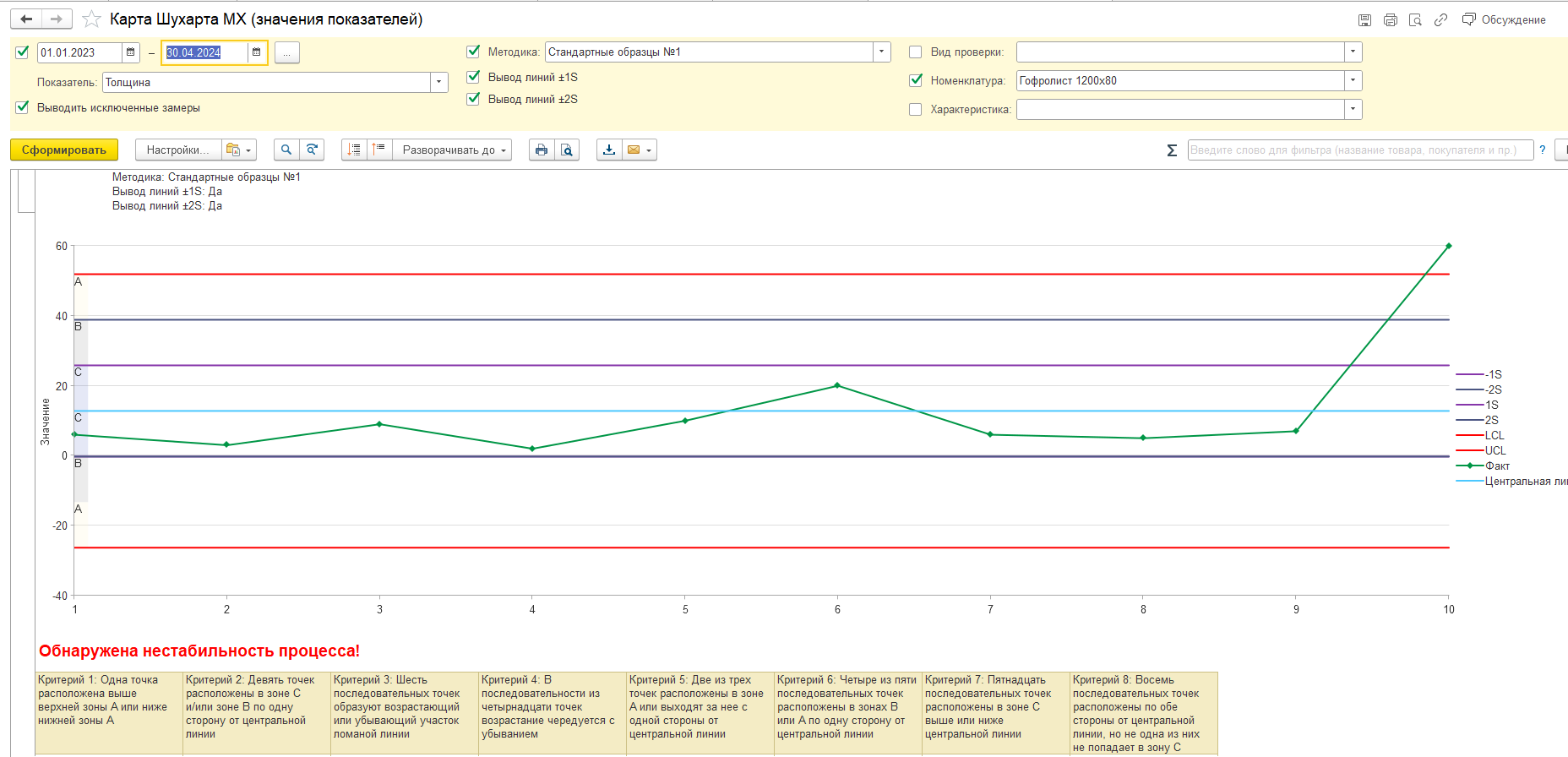Click the Факт green legend marker
Image resolution: width=1568 pixels, height=757 pixels.
coord(1470,466)
